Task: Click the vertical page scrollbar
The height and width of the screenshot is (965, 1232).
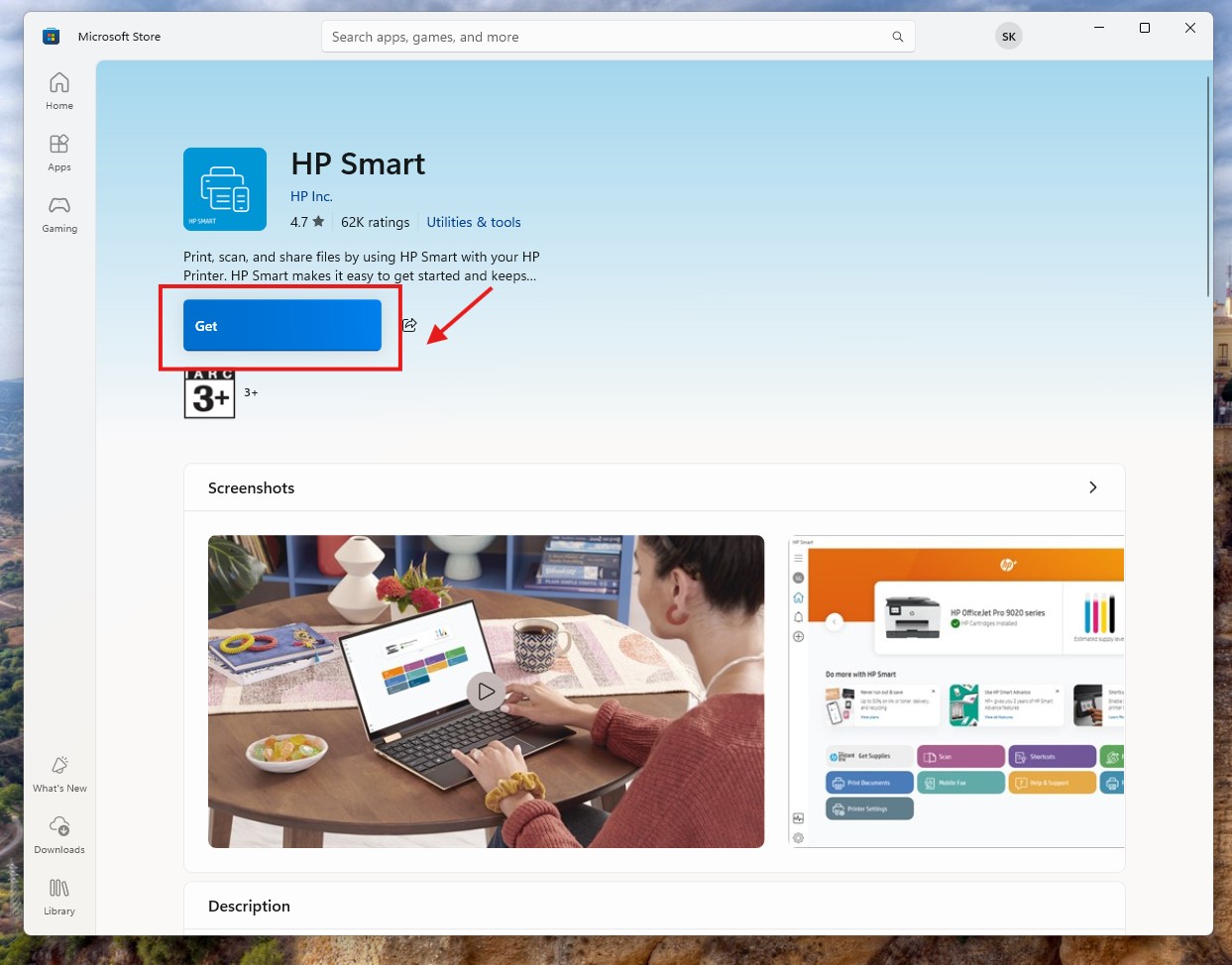Action: click(x=1207, y=186)
